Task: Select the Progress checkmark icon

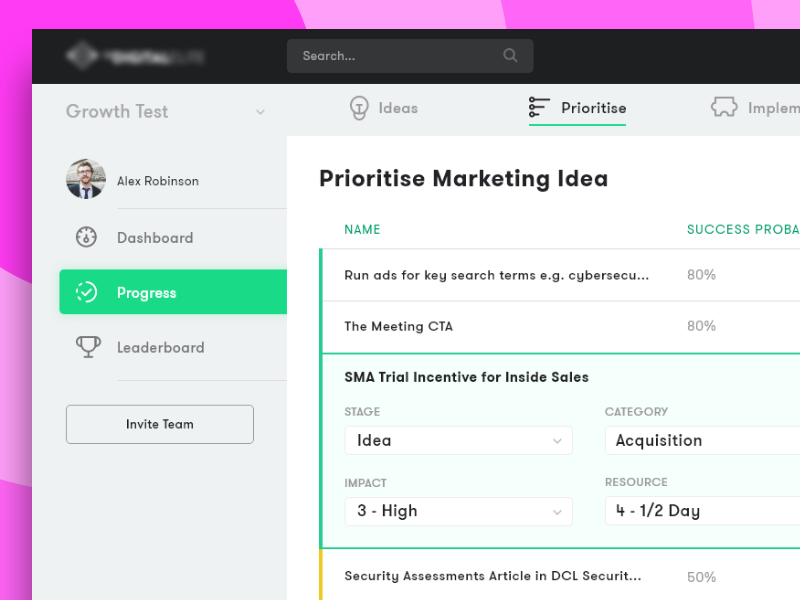Action: pos(88,292)
